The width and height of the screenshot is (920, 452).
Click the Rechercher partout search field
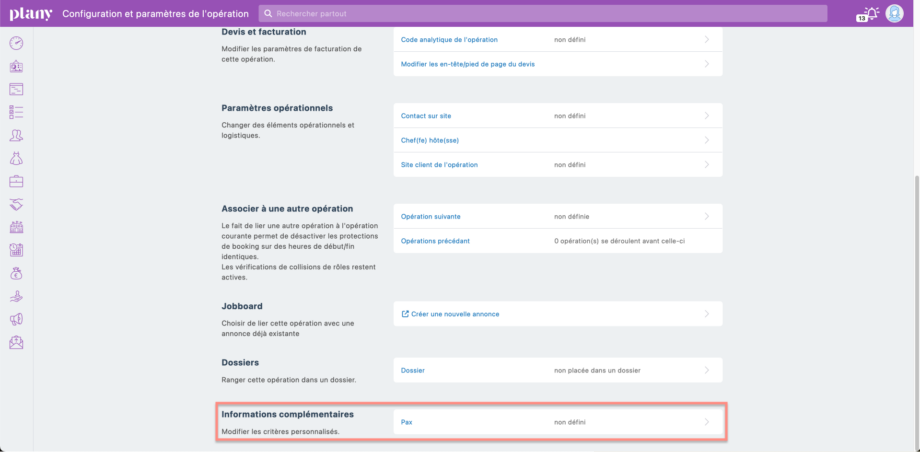point(542,14)
